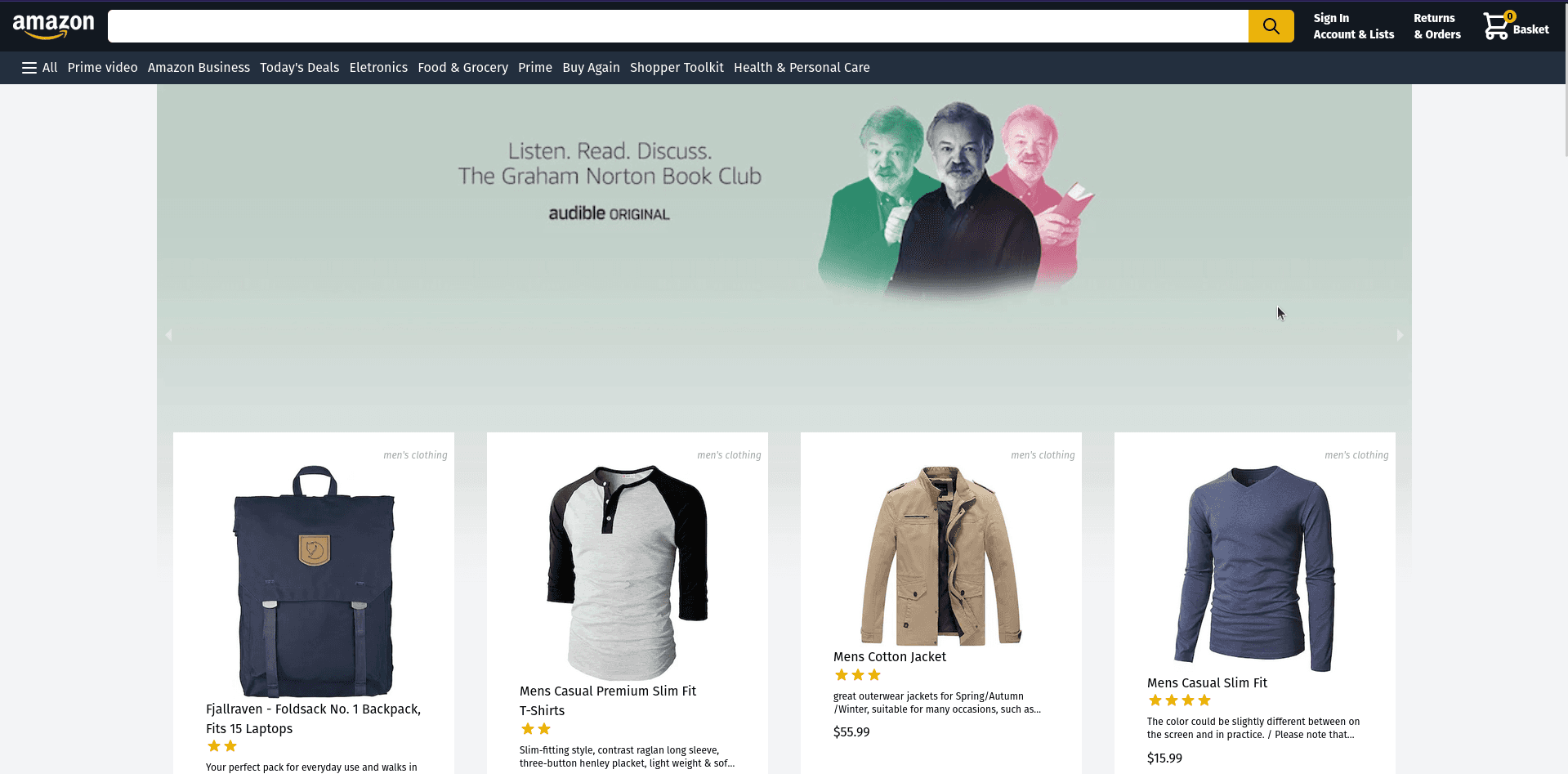The height and width of the screenshot is (774, 1568).
Task: Click the yellow search magnifier button
Action: pos(1271,26)
